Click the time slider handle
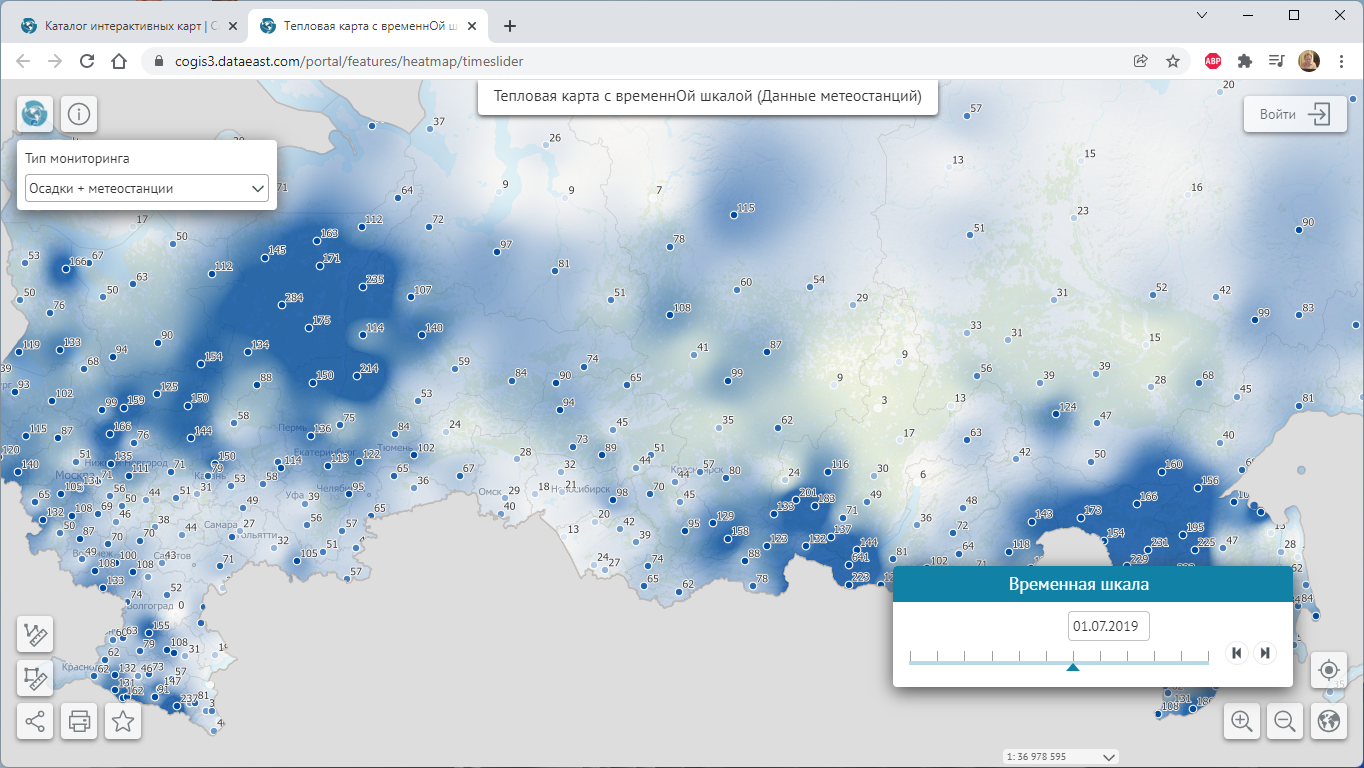 pyautogui.click(x=1072, y=665)
